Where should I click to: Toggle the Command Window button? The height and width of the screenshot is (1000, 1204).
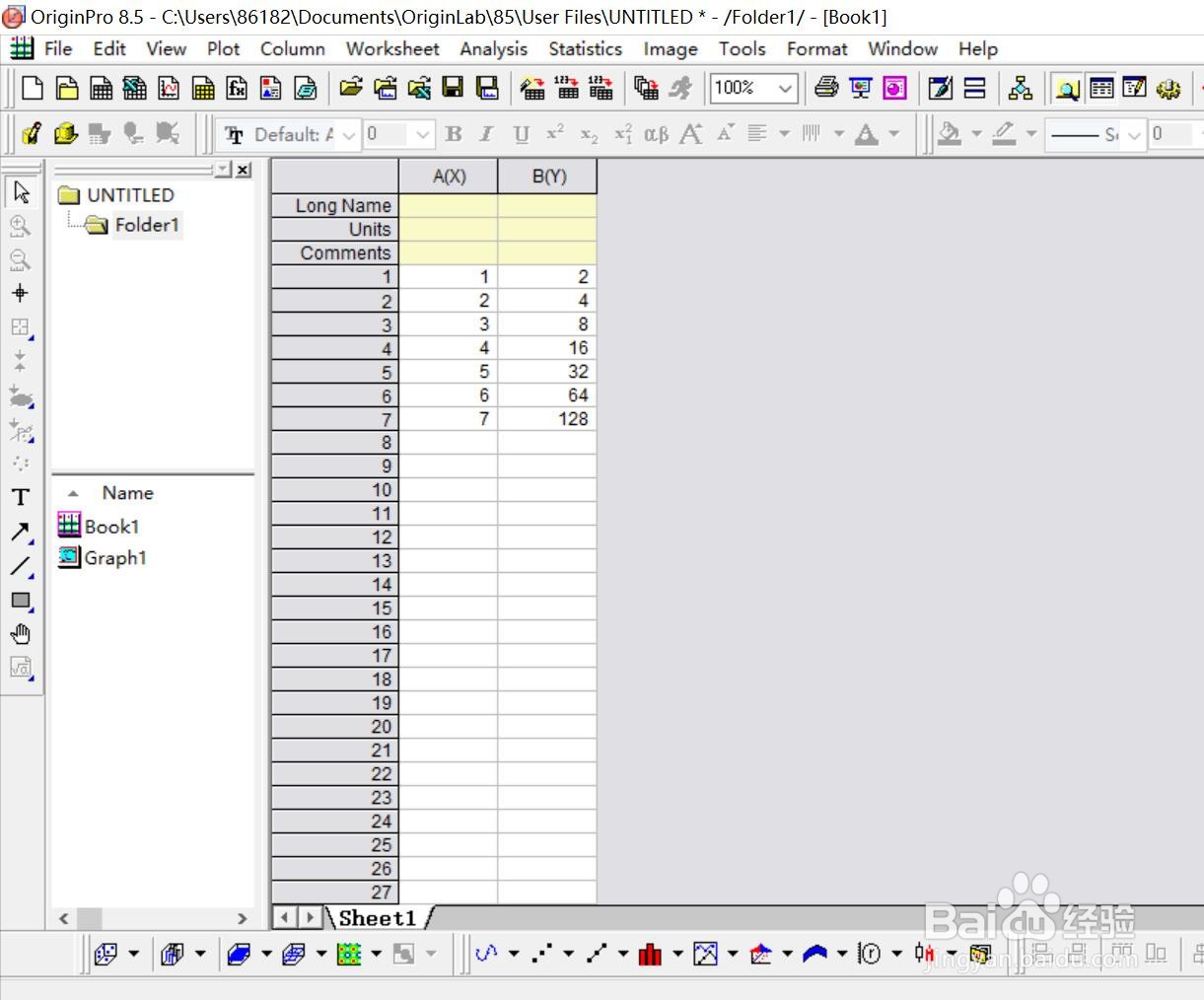1135,88
